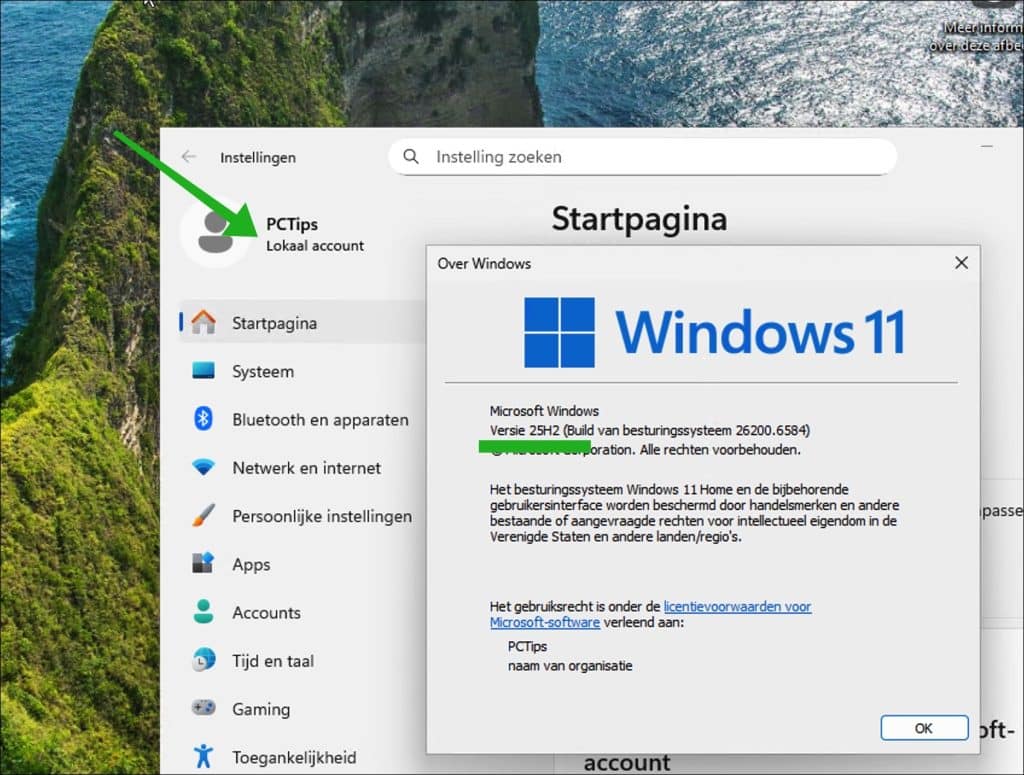This screenshot has height=775, width=1024.
Task: Select the Bluetooth en apparaten icon
Action: 203,420
